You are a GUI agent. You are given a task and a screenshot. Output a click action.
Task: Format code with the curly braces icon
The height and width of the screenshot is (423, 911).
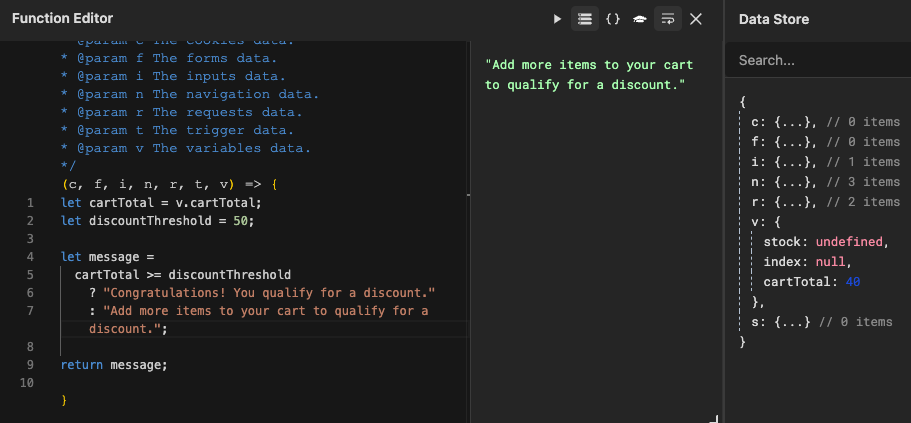coord(612,19)
